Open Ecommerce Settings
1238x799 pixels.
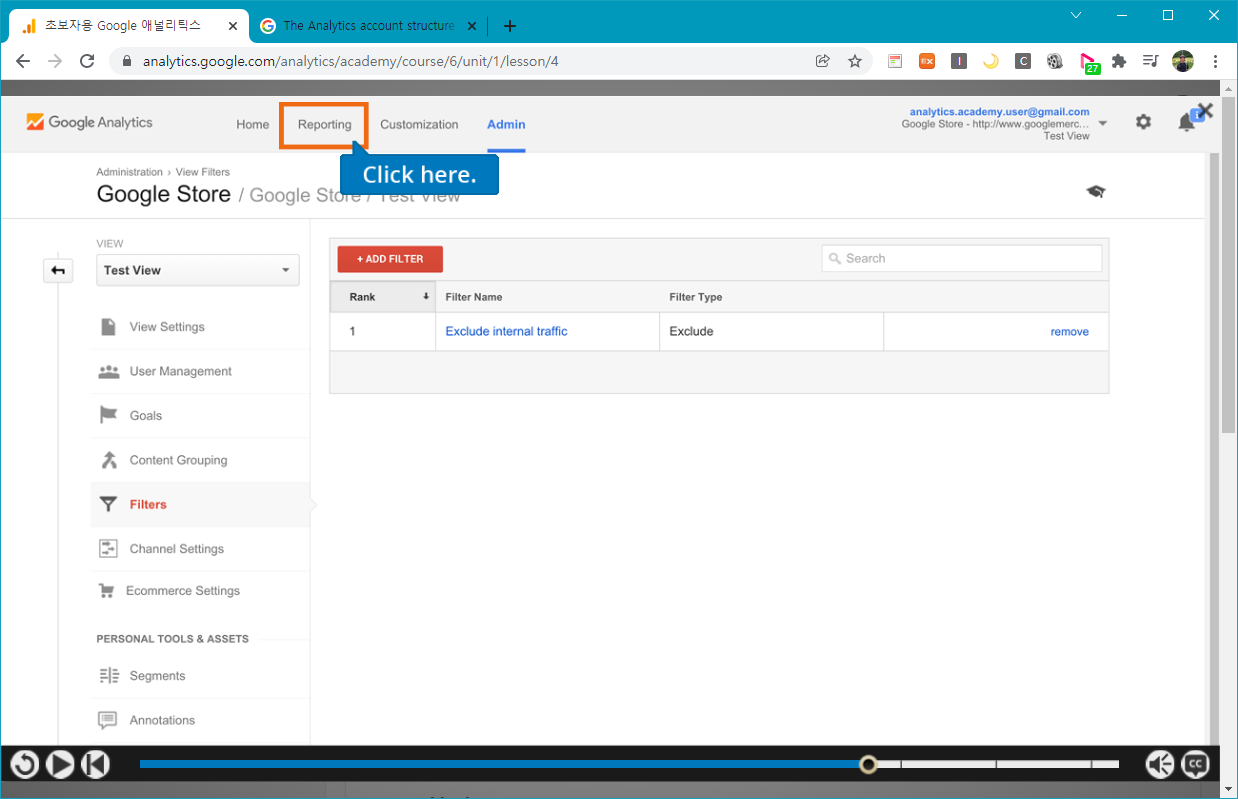pyautogui.click(x=183, y=591)
